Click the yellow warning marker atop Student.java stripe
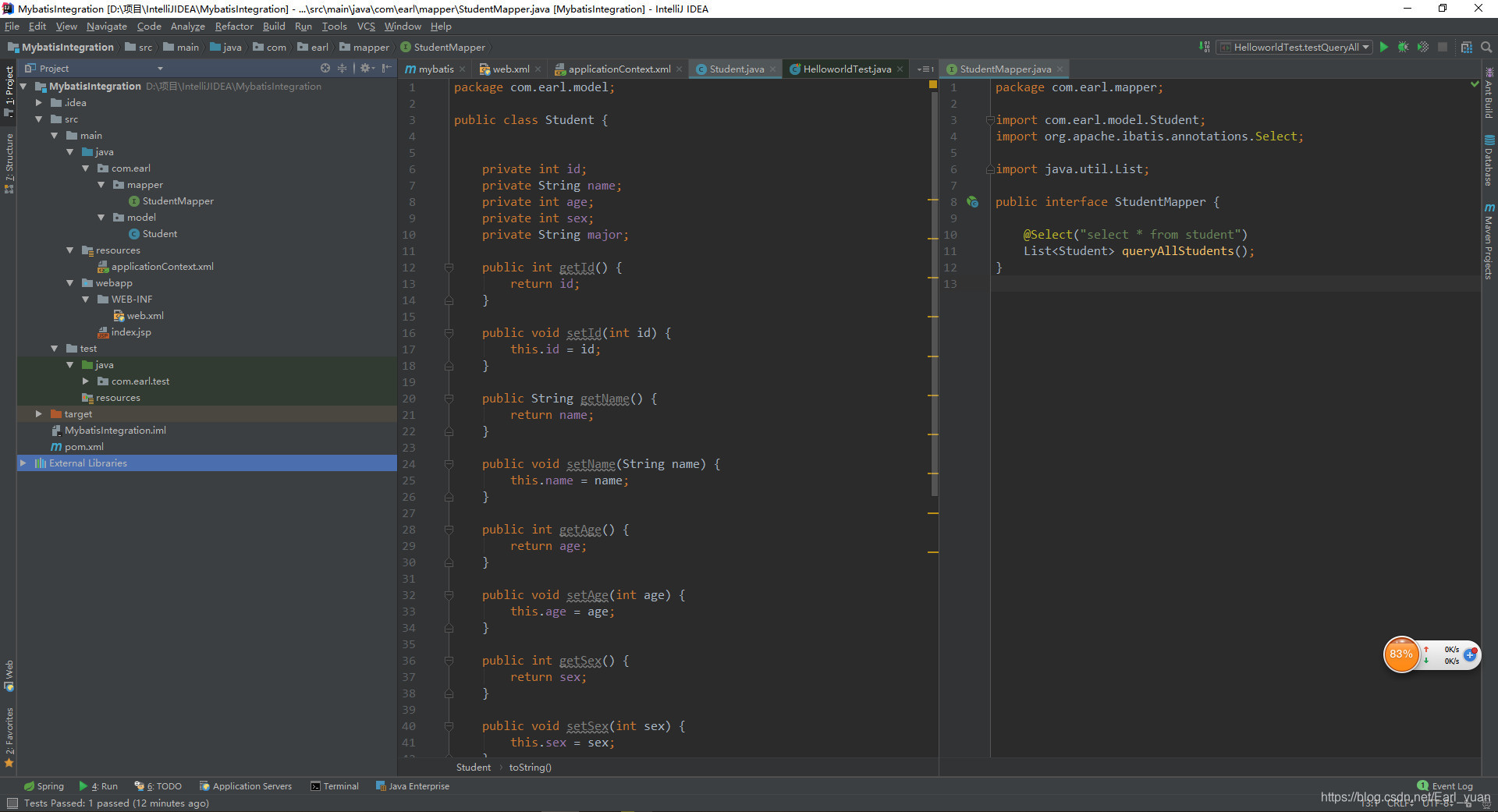Image resolution: width=1498 pixels, height=812 pixels. (932, 84)
